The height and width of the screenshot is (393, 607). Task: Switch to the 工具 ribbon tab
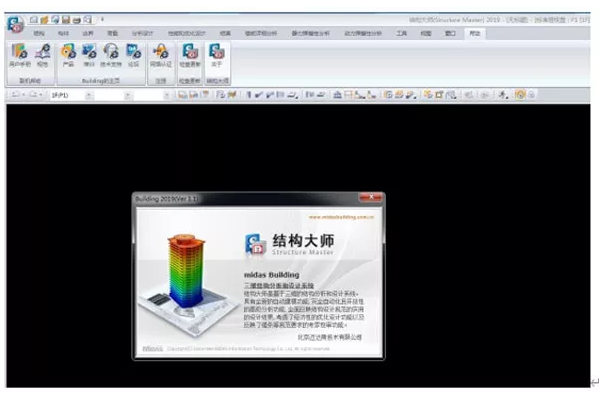pyautogui.click(x=401, y=34)
